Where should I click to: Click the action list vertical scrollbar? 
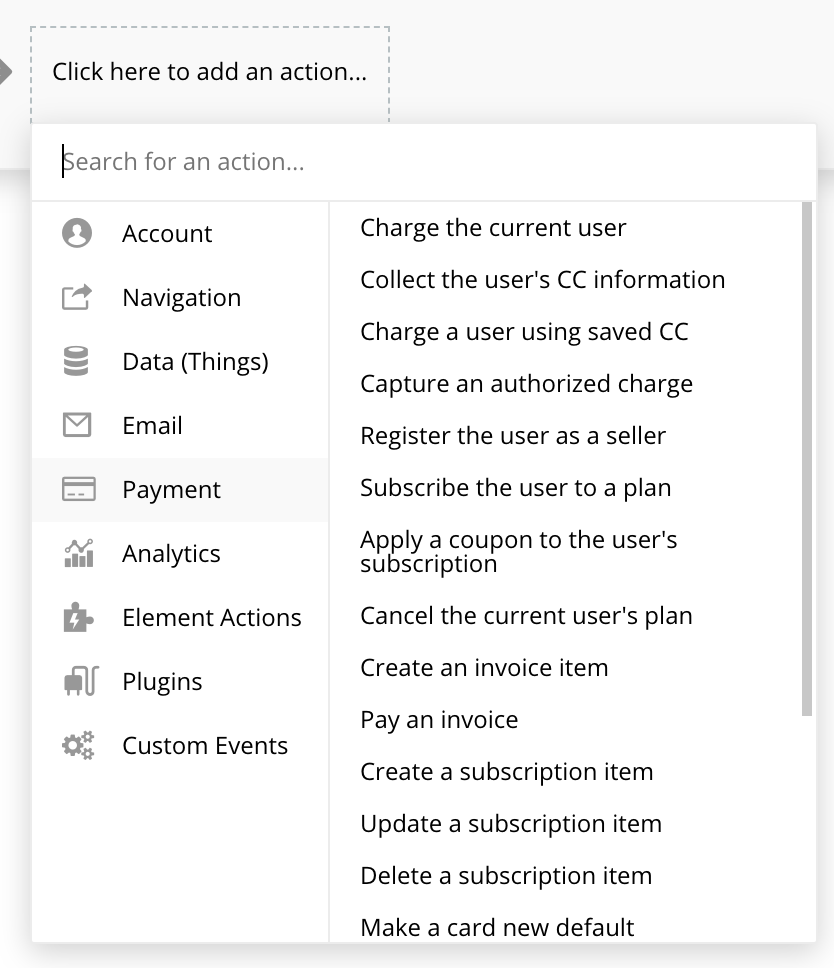point(807,459)
